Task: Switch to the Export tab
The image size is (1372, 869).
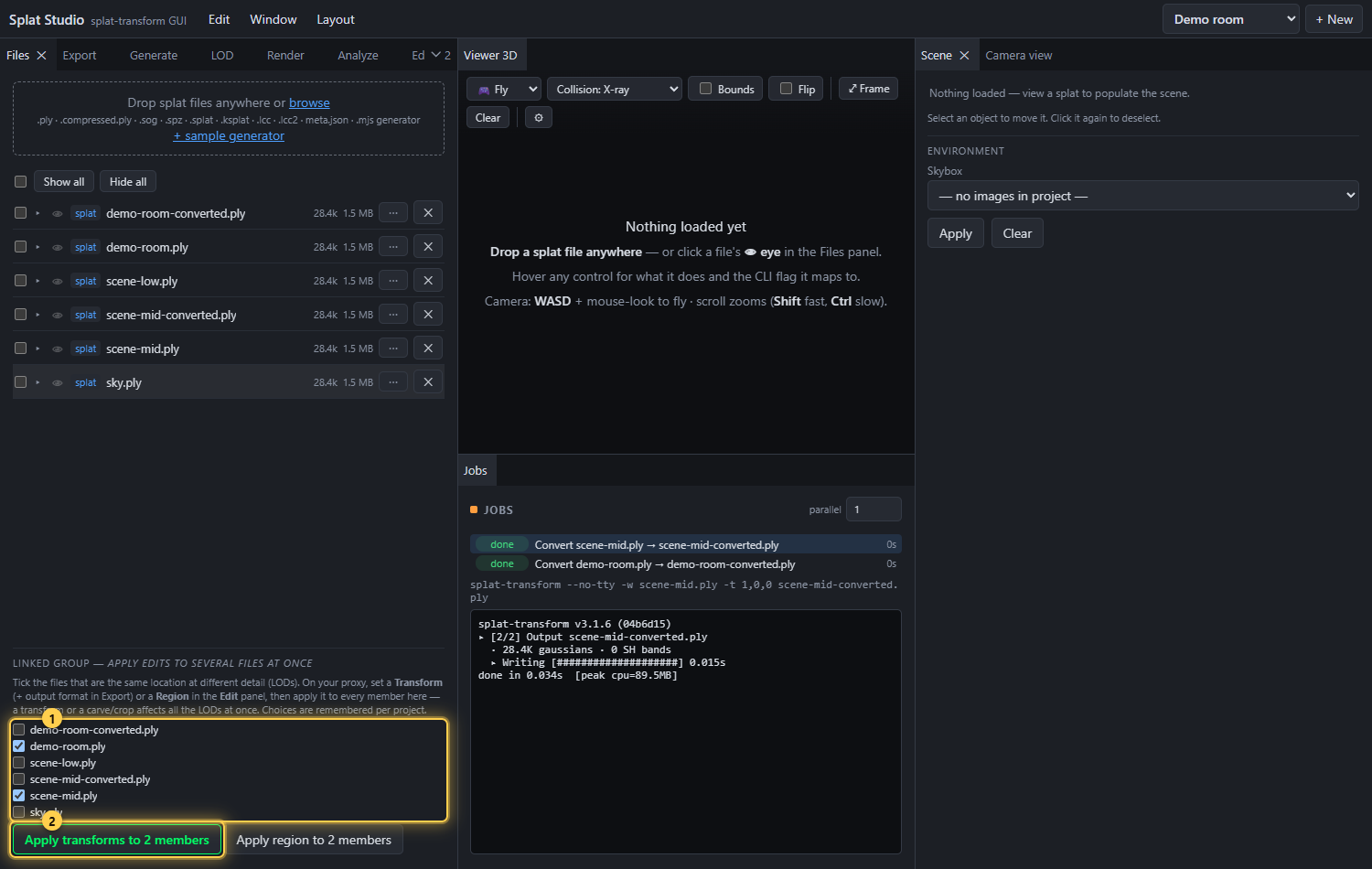Action: [80, 56]
